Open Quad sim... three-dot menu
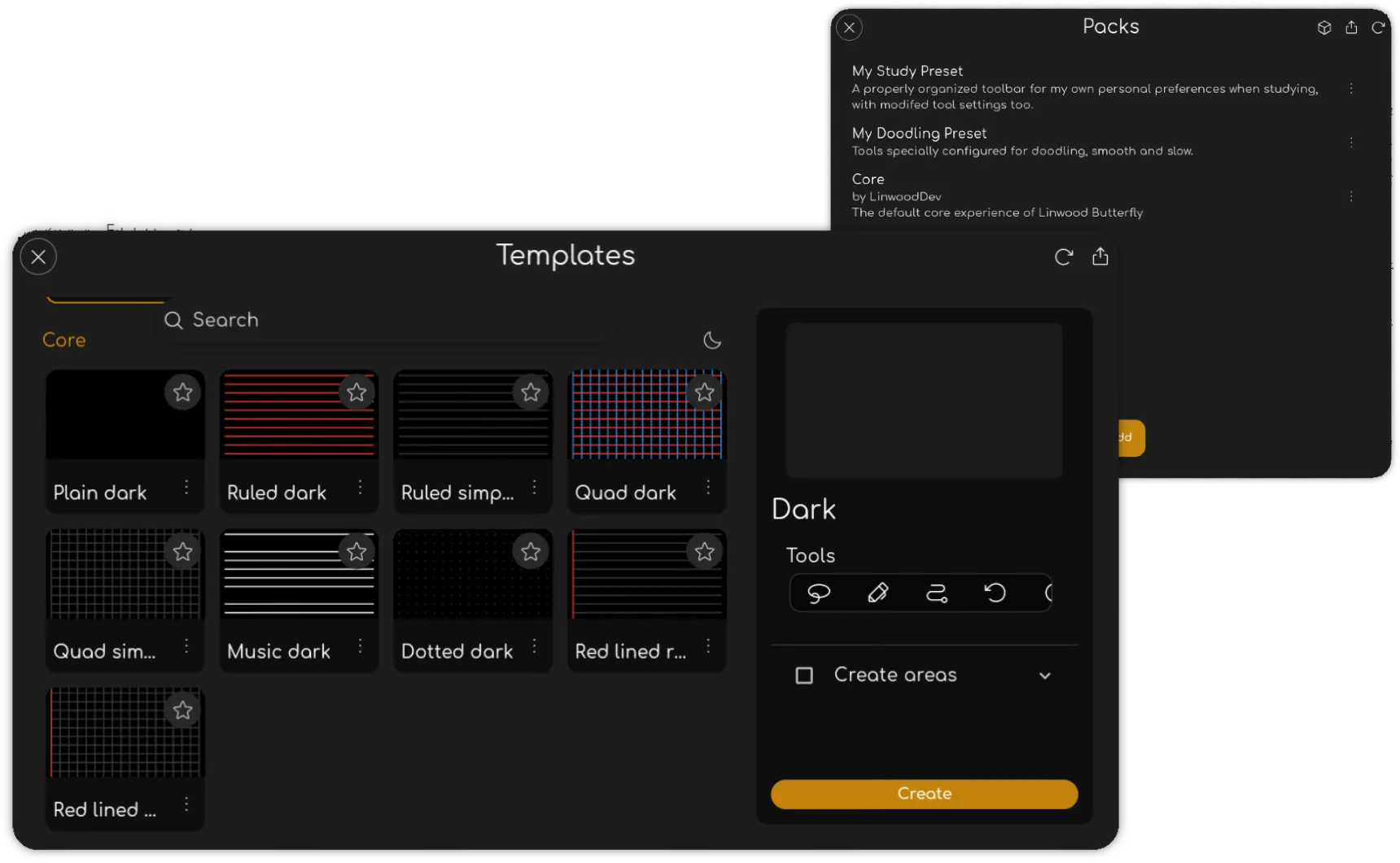Image resolution: width=1400 pixels, height=863 pixels. [x=186, y=646]
